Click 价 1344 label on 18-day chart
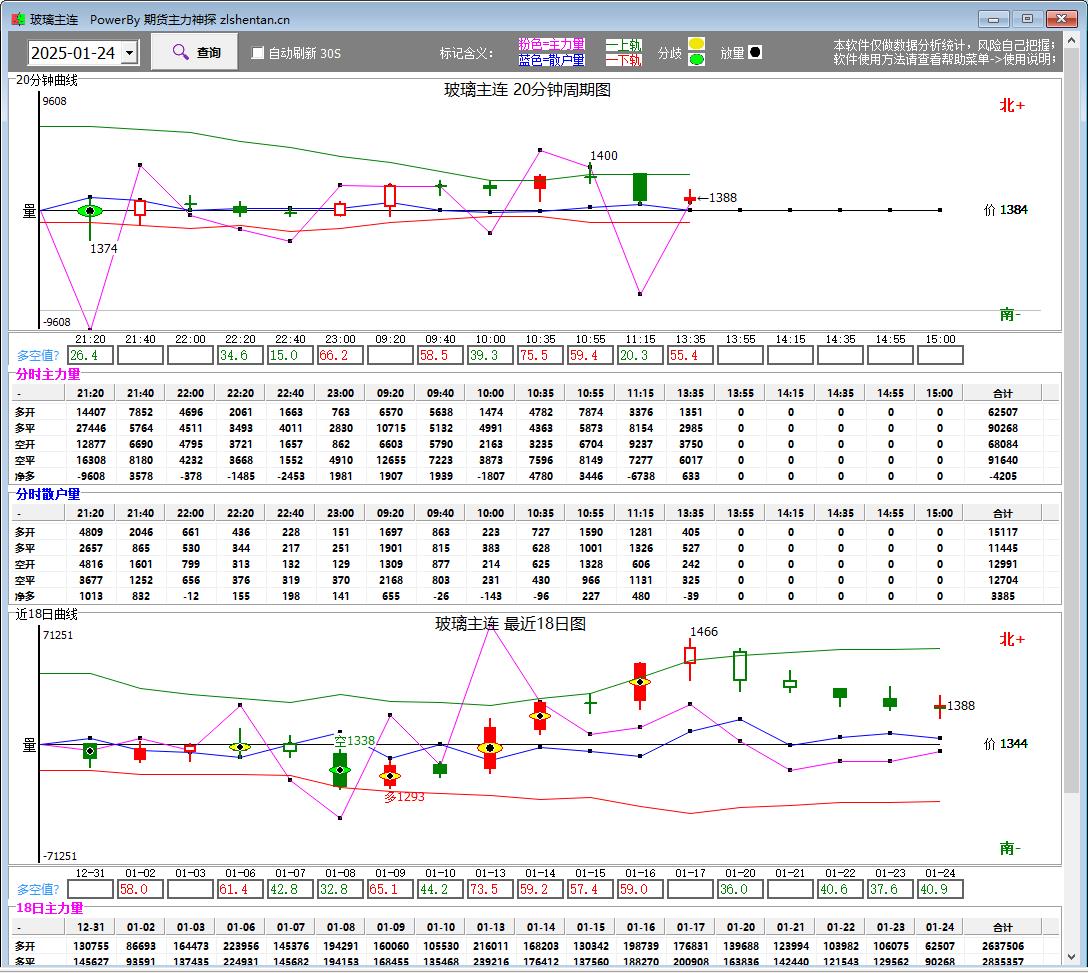The image size is (1088, 973). tap(1005, 744)
